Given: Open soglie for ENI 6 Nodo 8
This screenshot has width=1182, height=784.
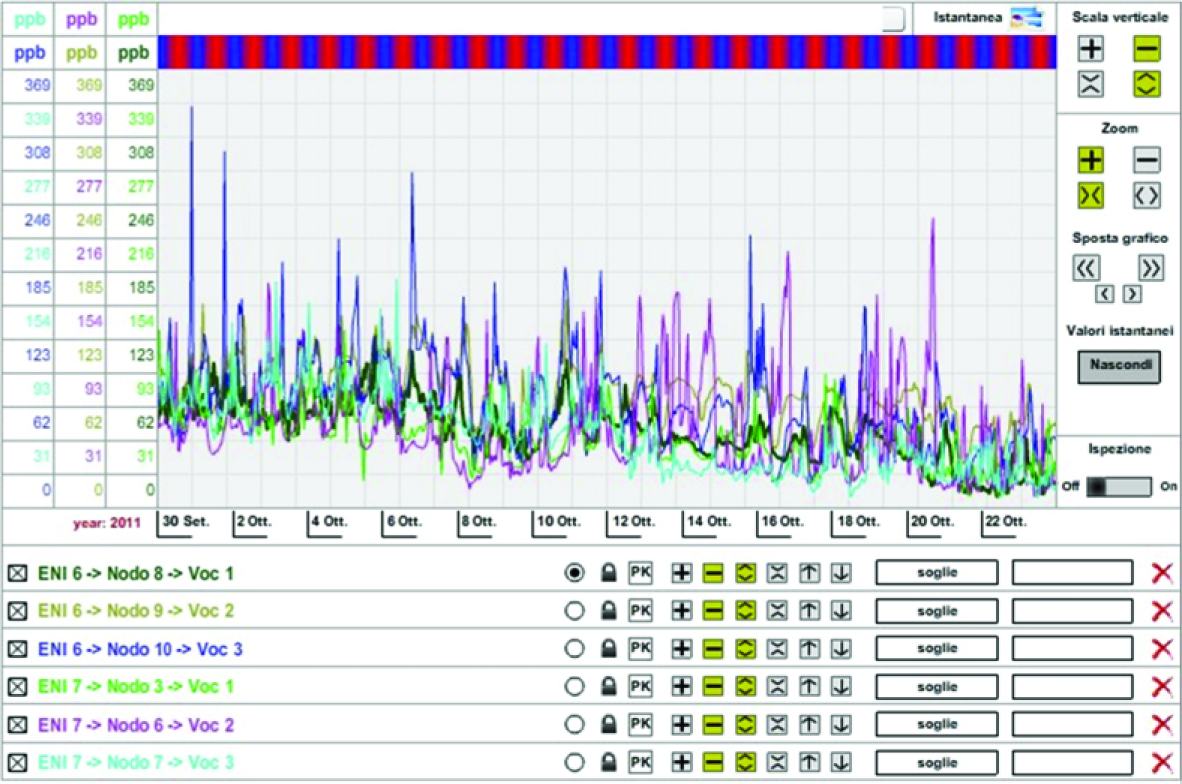Looking at the screenshot, I should pyautogui.click(x=936, y=573).
